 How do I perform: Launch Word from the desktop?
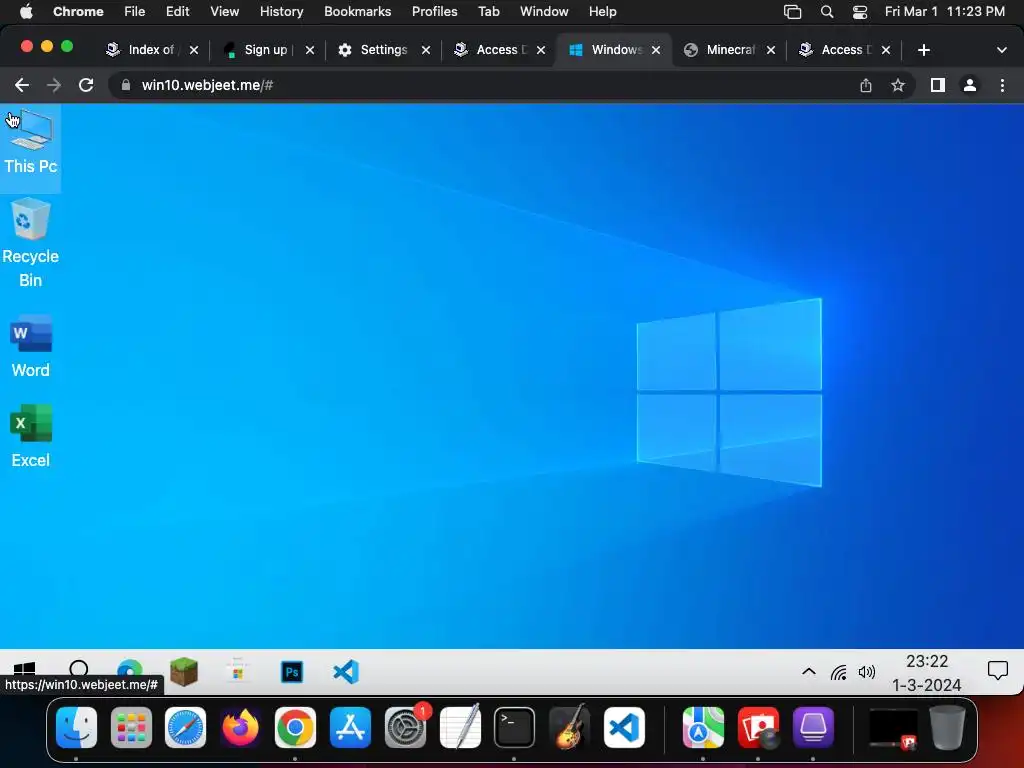[x=30, y=347]
